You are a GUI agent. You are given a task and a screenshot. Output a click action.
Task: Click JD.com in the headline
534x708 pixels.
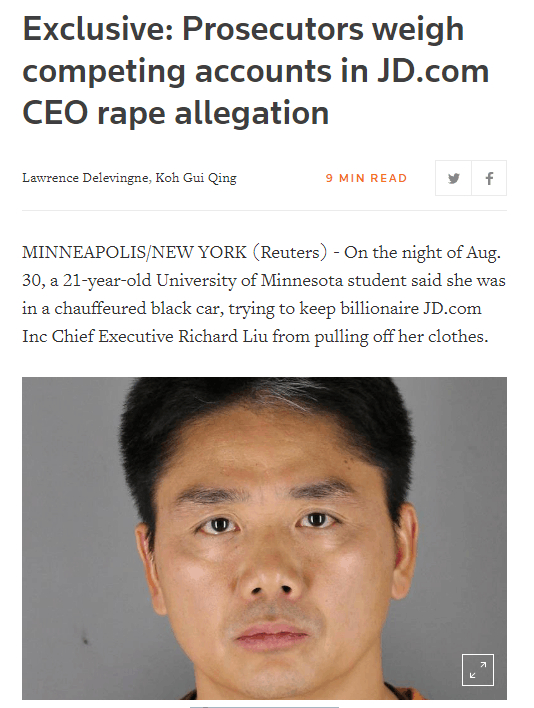tap(433, 71)
